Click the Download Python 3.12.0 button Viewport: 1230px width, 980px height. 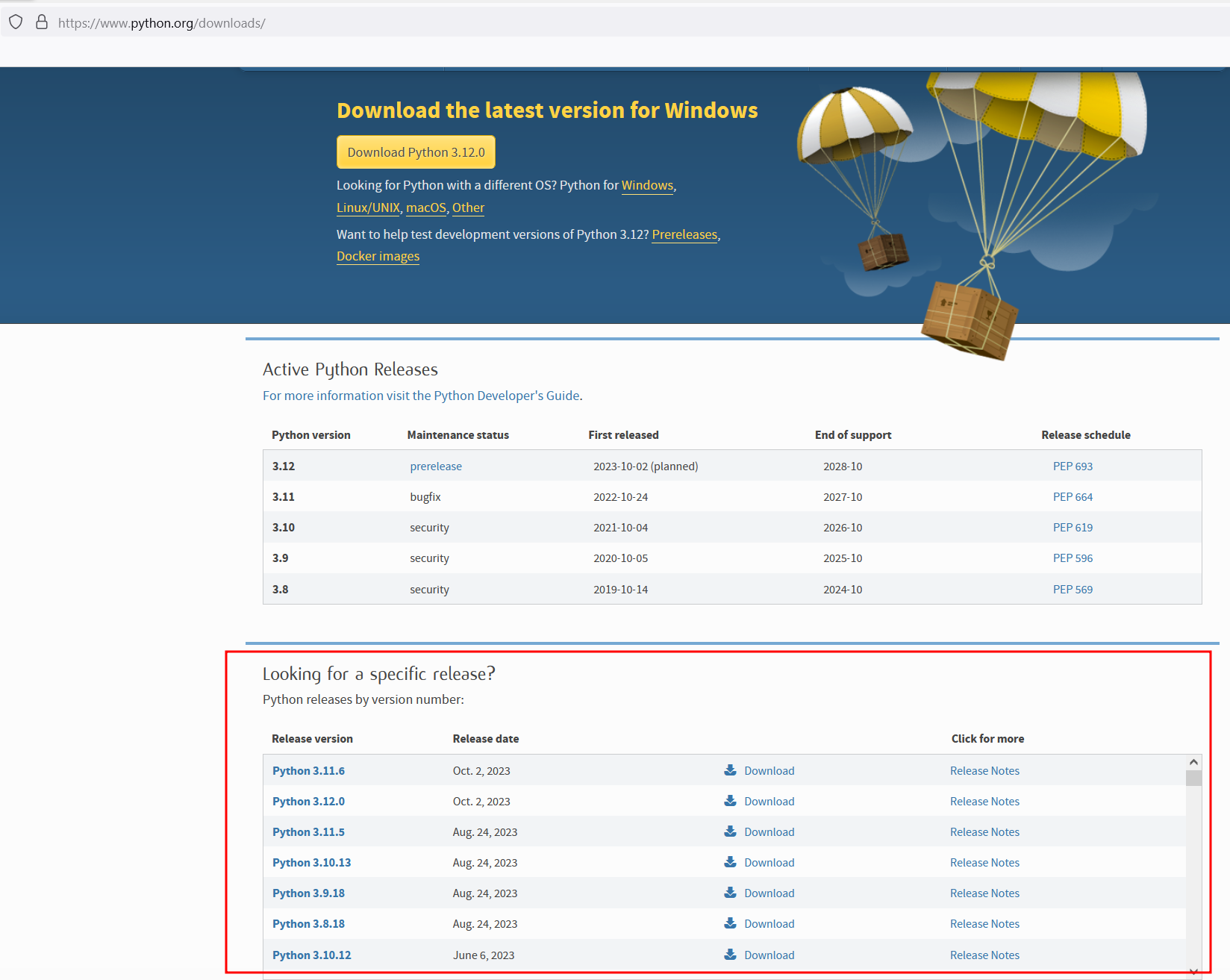(416, 152)
